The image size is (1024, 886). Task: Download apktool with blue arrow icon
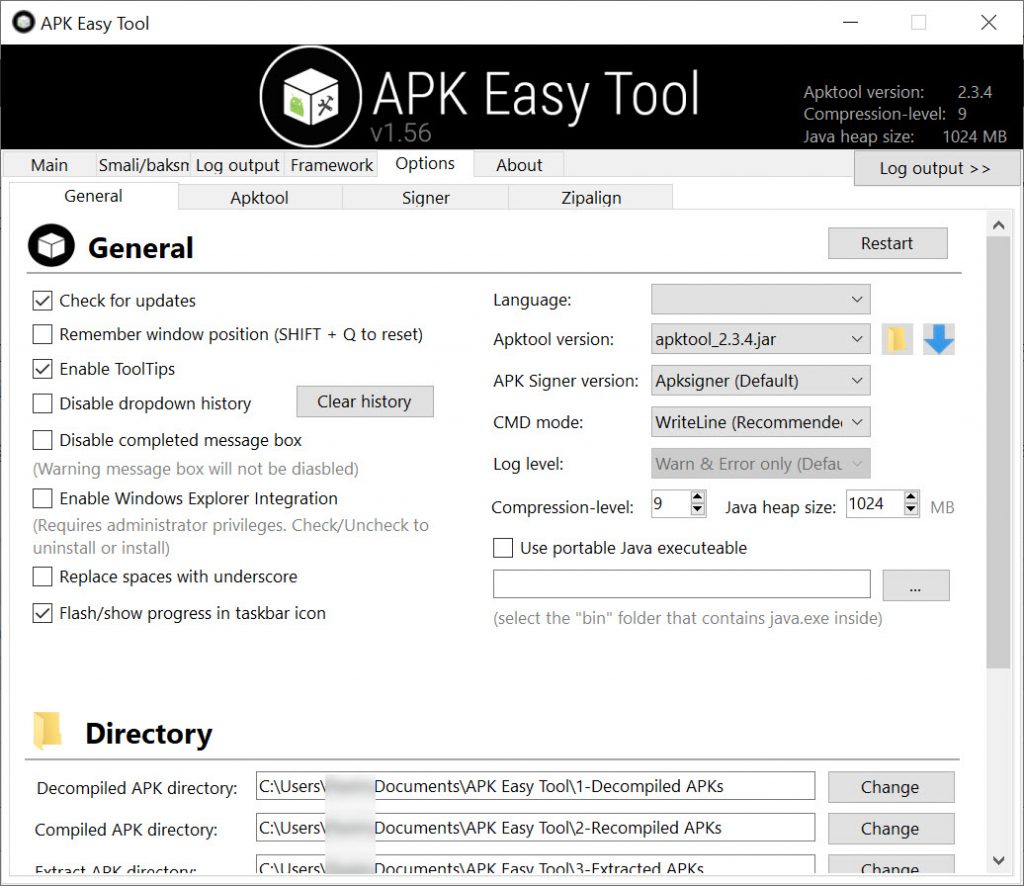938,339
